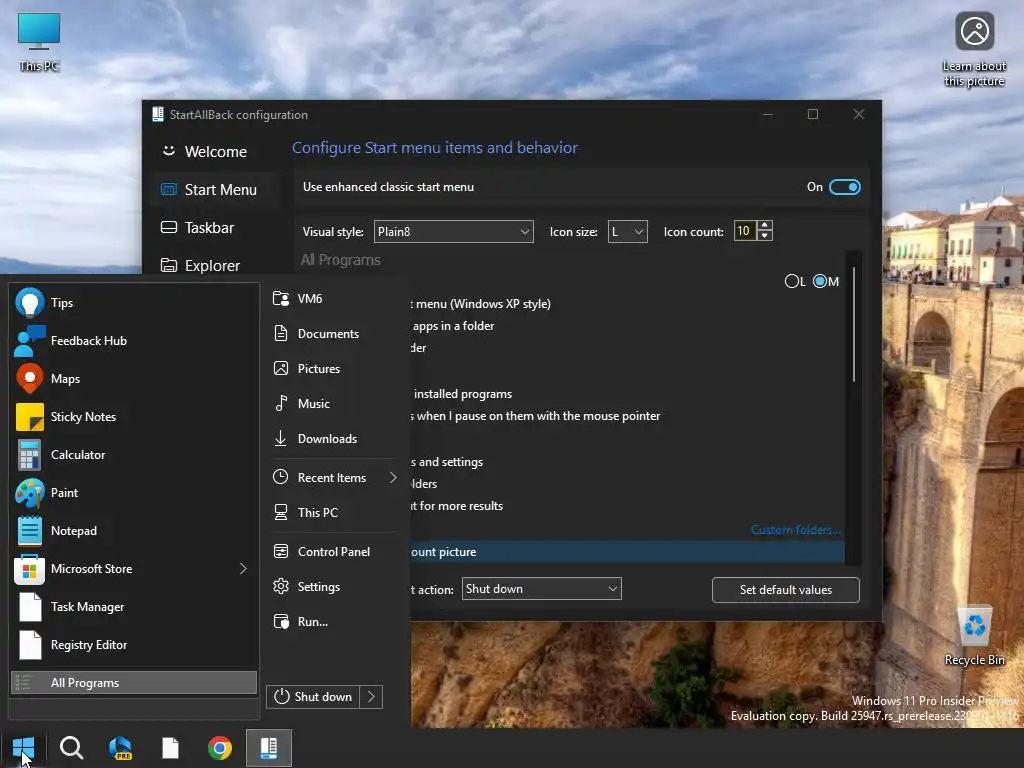Open Tips app from start menu
The height and width of the screenshot is (768, 1024).
tap(134, 302)
